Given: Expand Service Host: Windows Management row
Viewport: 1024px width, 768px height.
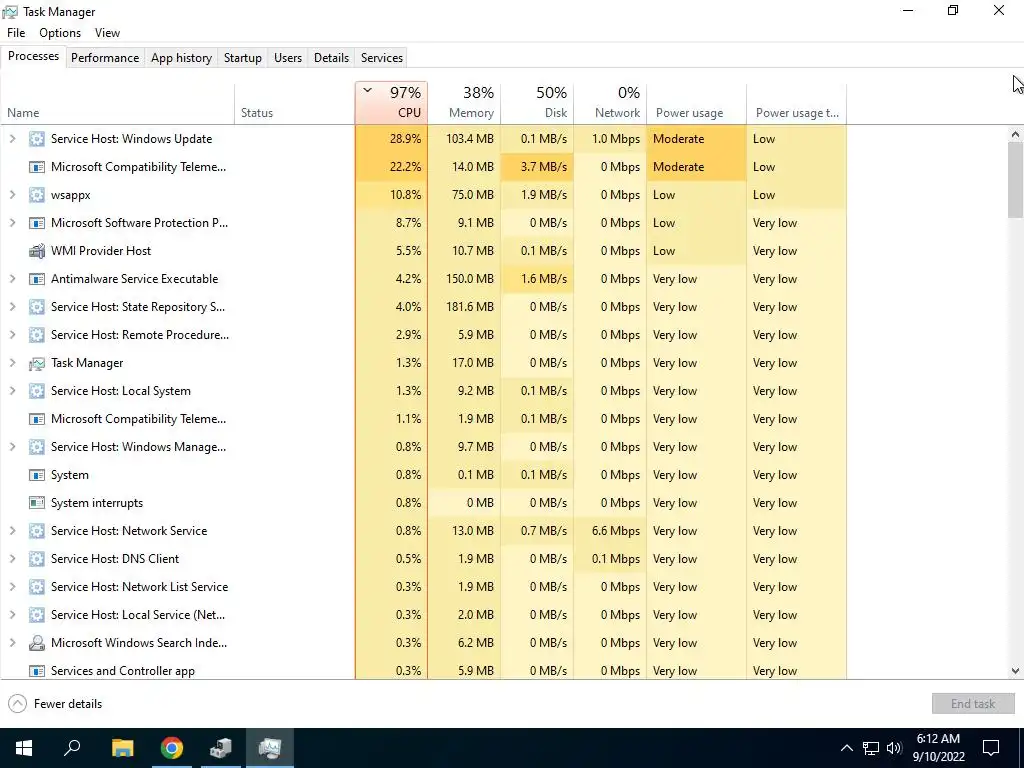Looking at the screenshot, I should 12,447.
